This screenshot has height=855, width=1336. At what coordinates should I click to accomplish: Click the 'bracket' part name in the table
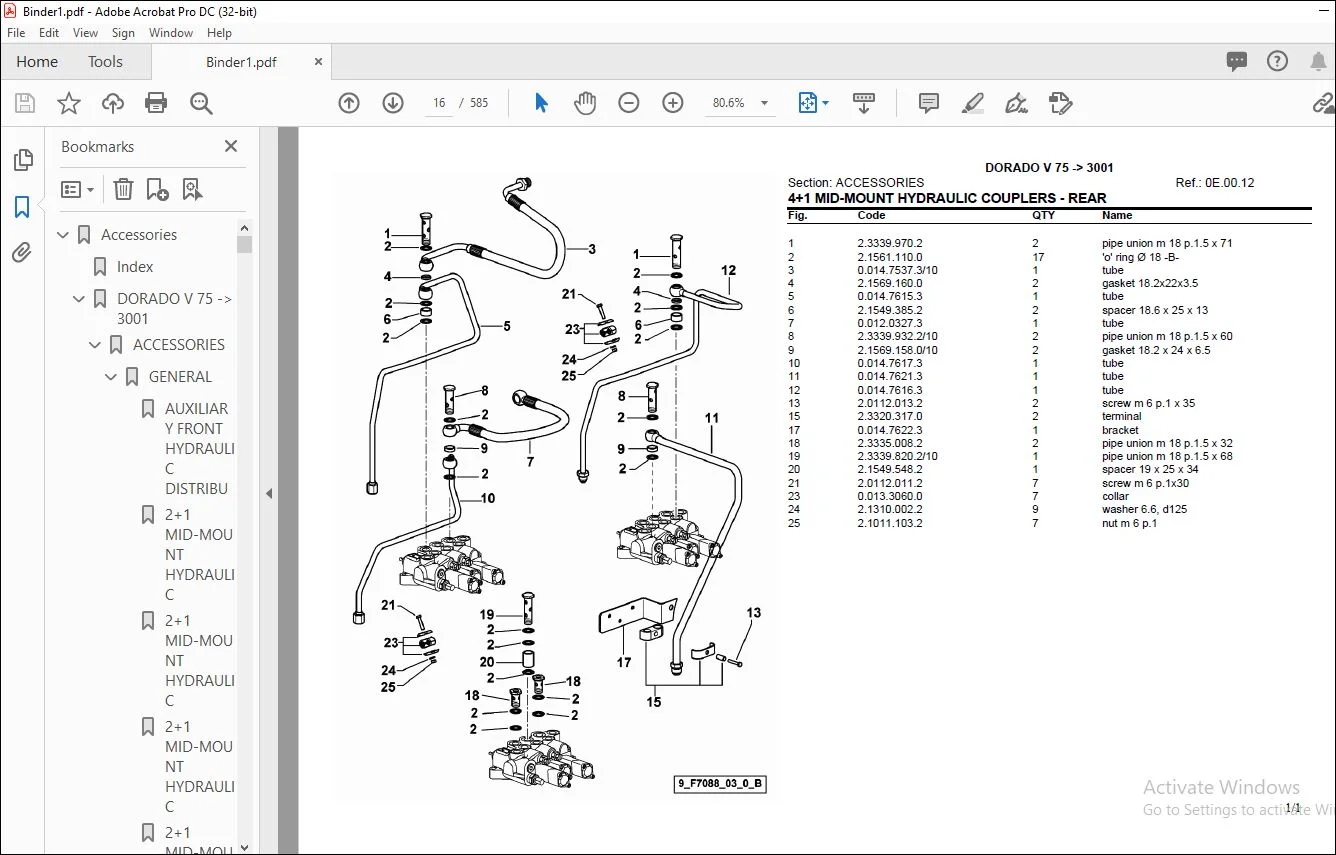point(1120,430)
